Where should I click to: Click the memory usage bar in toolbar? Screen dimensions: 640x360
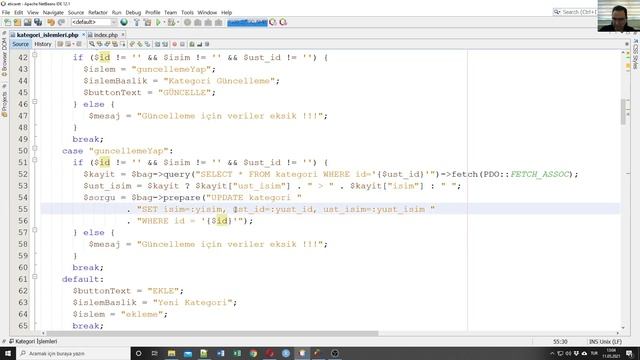247,22
